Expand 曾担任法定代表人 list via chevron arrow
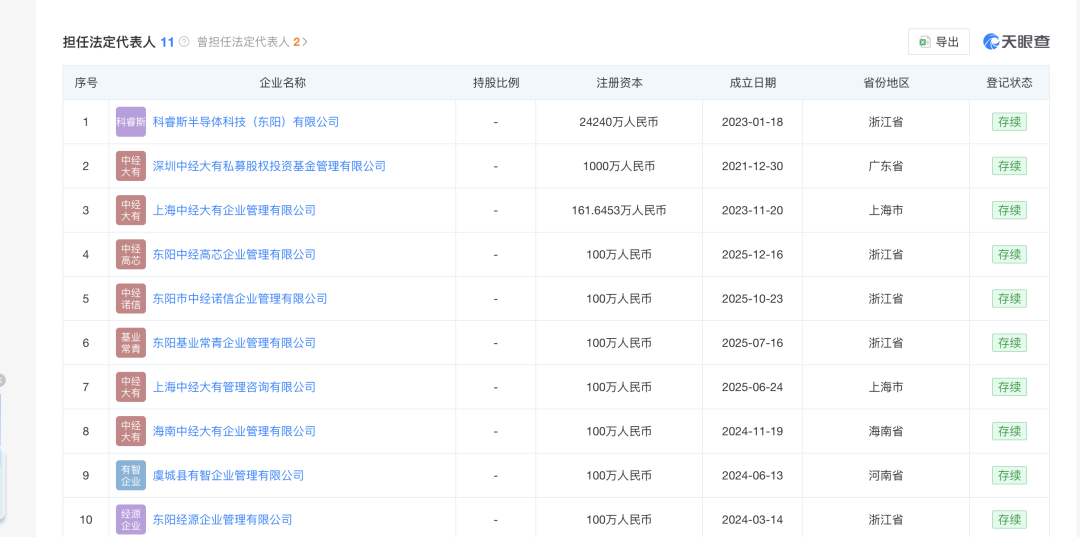The image size is (1080, 537). coord(305,42)
